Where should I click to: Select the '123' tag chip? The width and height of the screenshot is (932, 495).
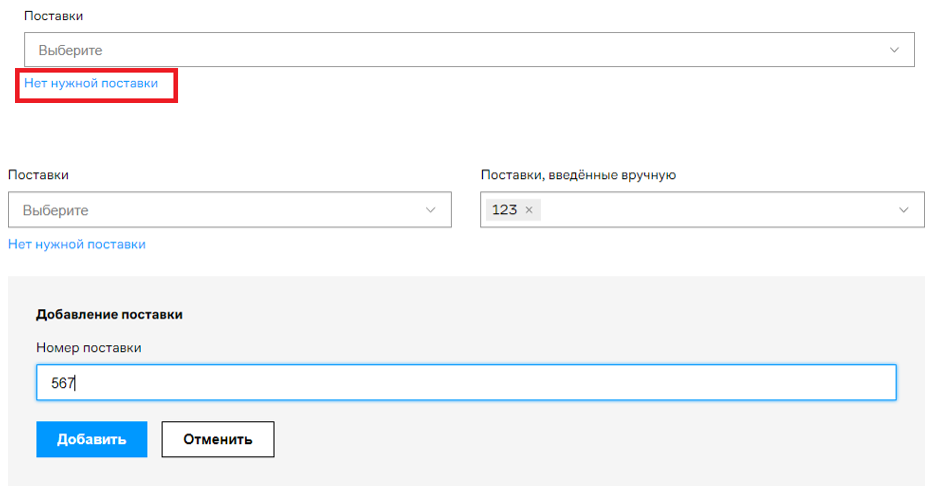coord(504,210)
